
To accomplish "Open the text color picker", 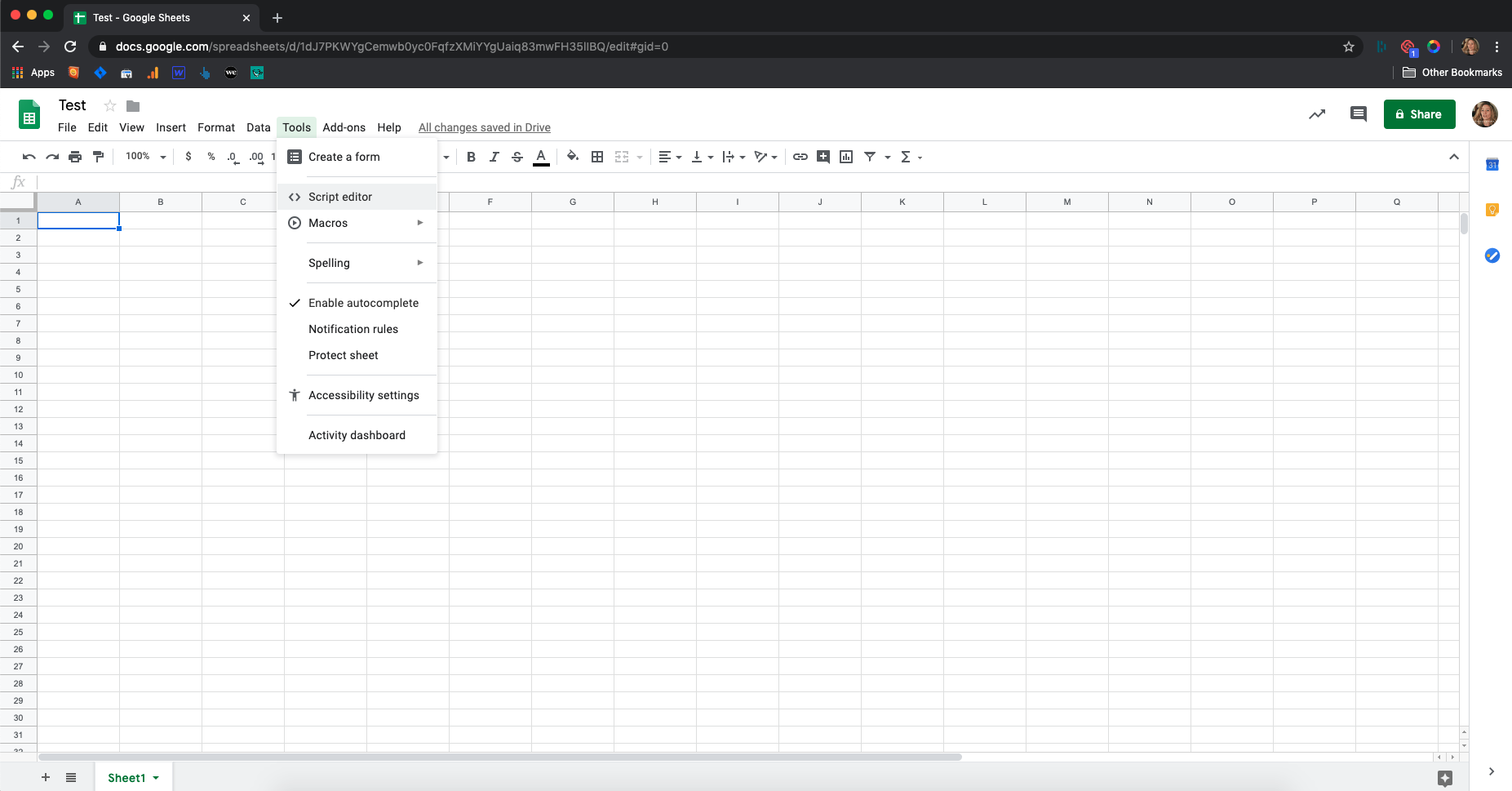I will 541,157.
